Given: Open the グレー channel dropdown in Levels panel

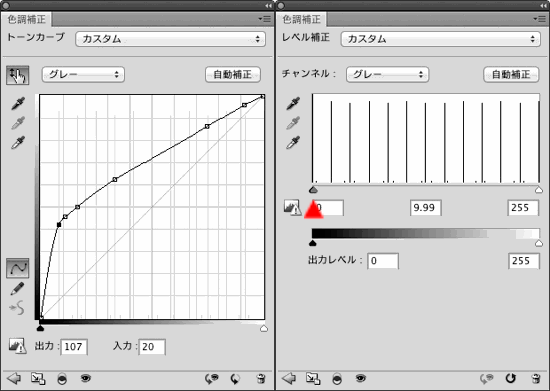Looking at the screenshot, I should [388, 74].
